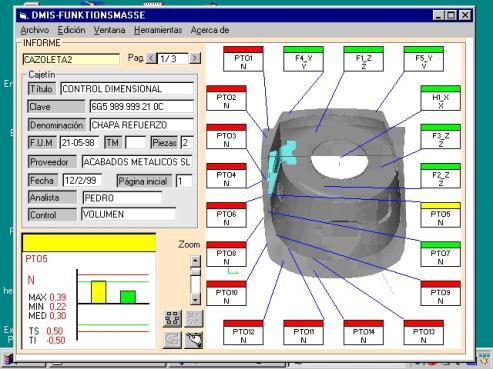Click the F.U.M date field 21-05-98
This screenshot has height=369, width=493.
coord(79,143)
